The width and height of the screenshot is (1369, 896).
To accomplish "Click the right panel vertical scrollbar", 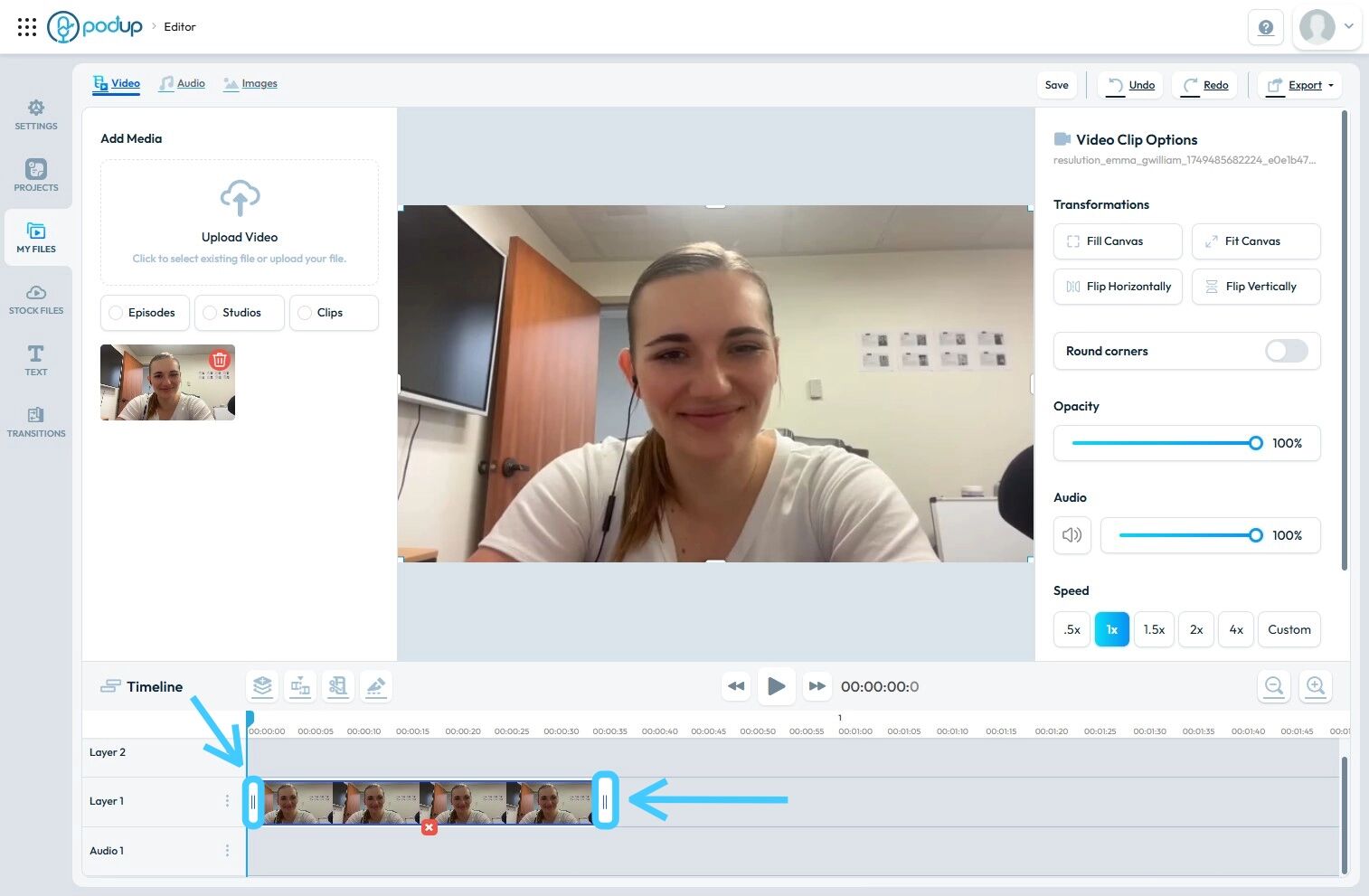I will tap(1345, 340).
